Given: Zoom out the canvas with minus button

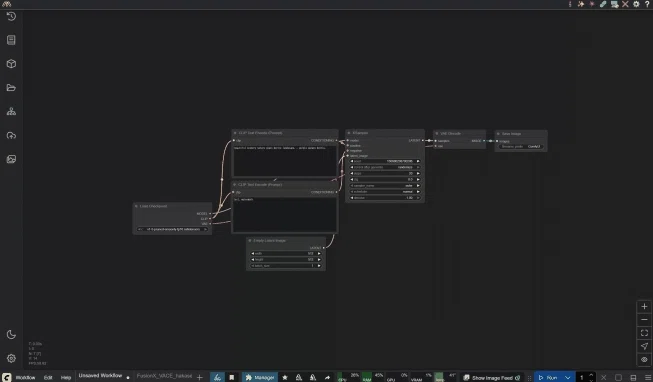Looking at the screenshot, I should click(x=644, y=320).
